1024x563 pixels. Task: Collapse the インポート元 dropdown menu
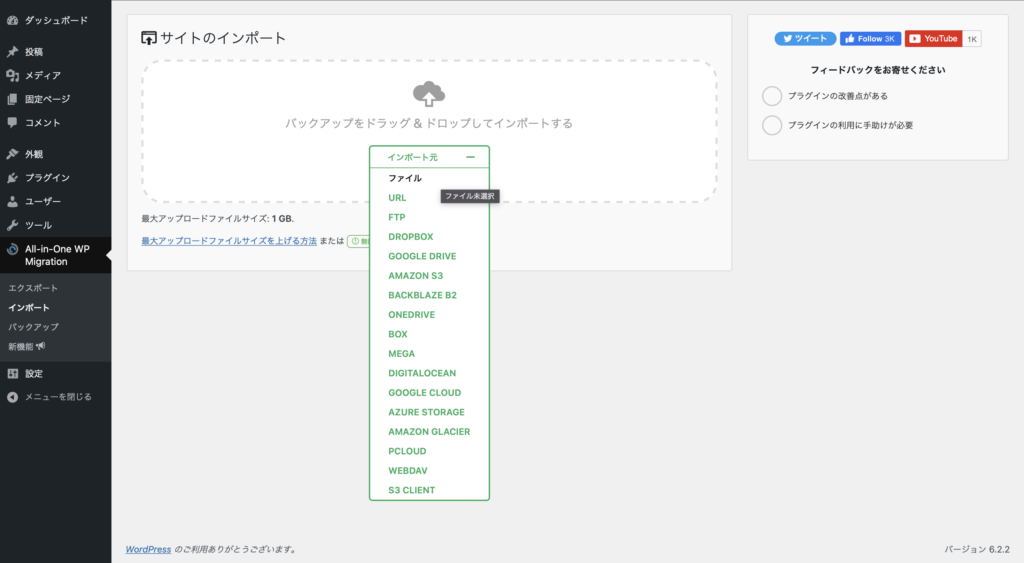(470, 157)
